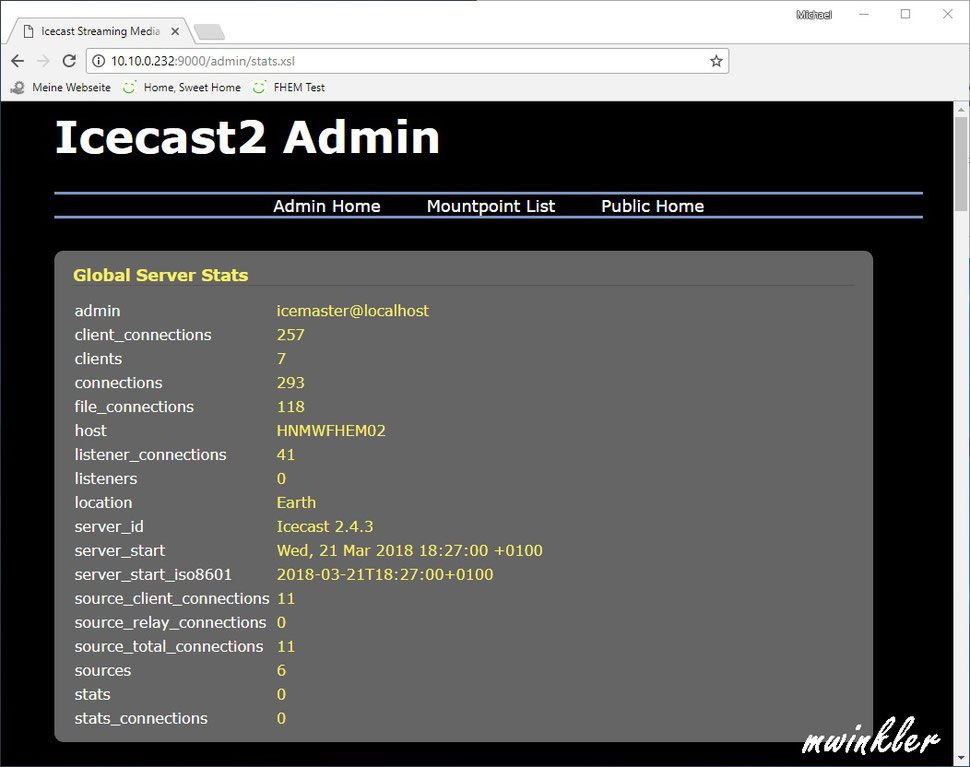Viewport: 970px width, 767px height.
Task: Click server_id value Icecast 2.4.3
Action: 325,526
